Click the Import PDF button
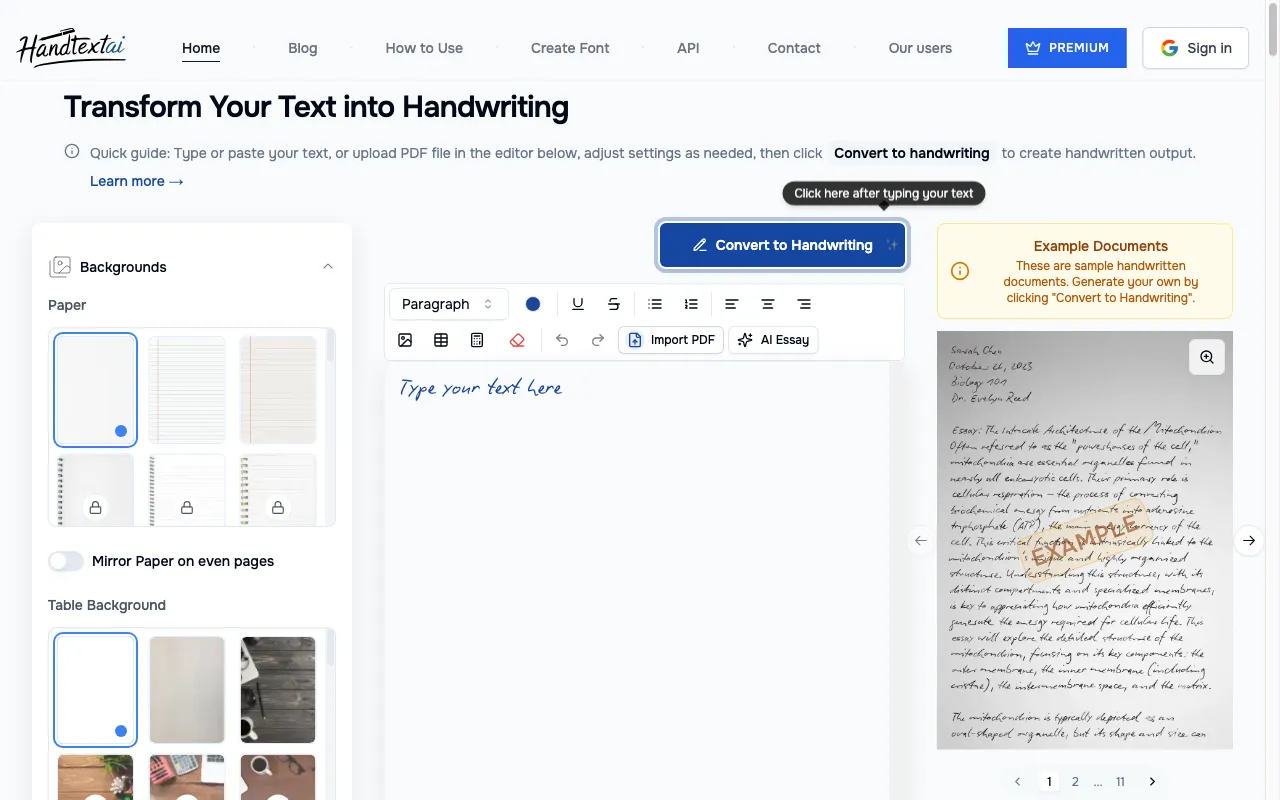Image resolution: width=1280 pixels, height=800 pixels. (x=671, y=340)
